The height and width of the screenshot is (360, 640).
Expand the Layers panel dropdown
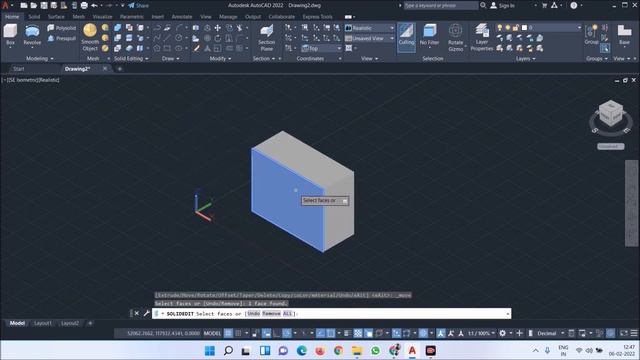click(525, 58)
